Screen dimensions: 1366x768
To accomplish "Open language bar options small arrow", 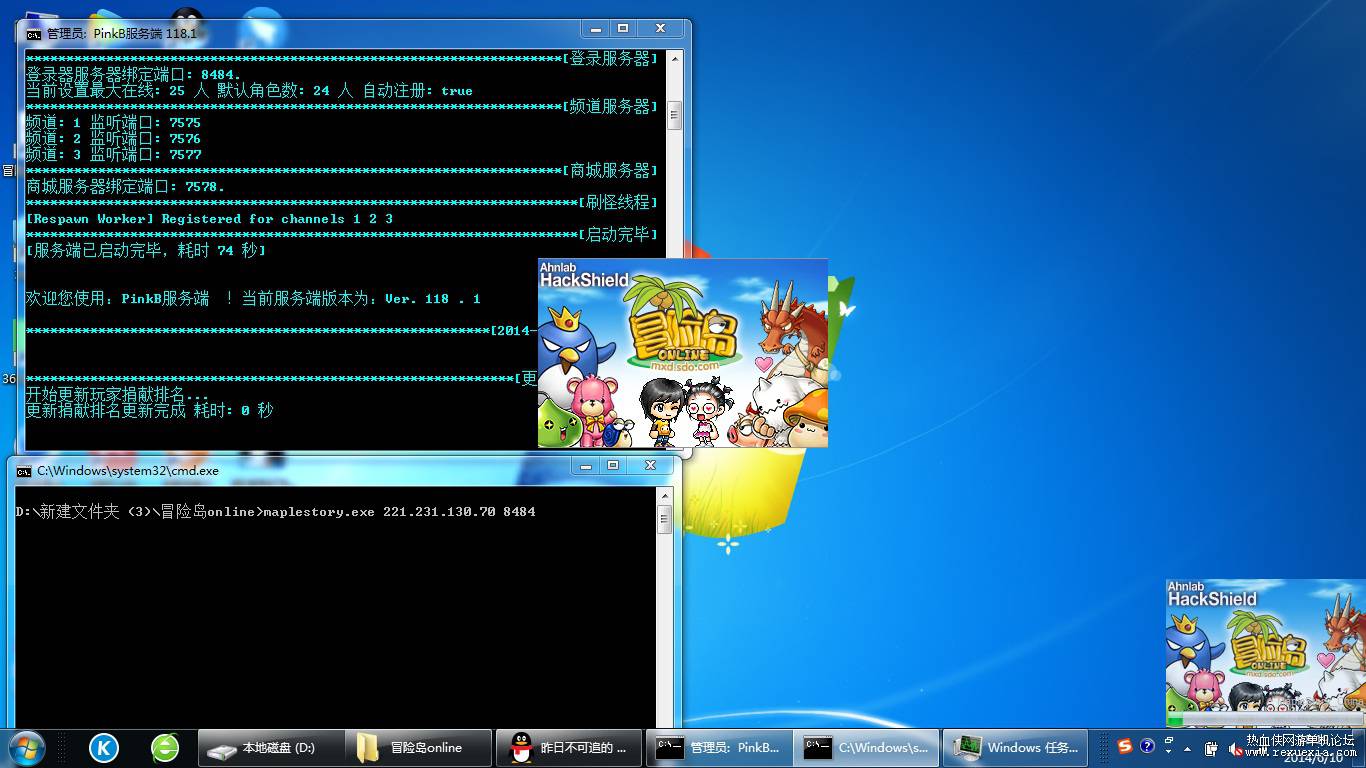I will point(1169,753).
